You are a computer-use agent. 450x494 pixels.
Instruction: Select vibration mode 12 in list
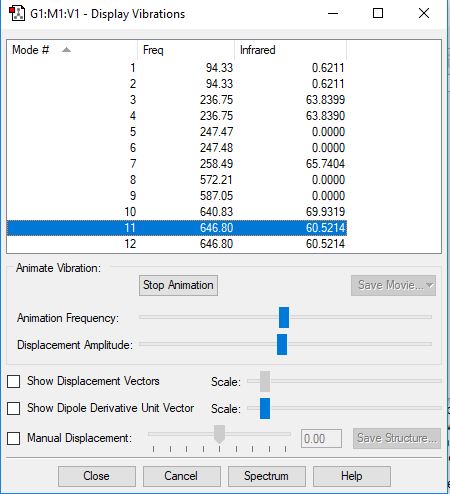[x=177, y=244]
